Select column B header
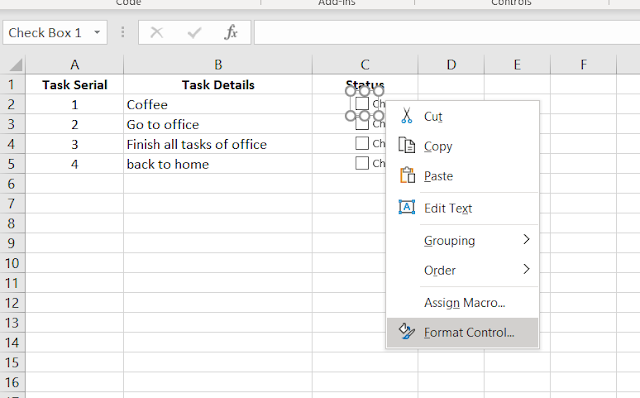Image resolution: width=640 pixels, height=398 pixels. coord(218,65)
